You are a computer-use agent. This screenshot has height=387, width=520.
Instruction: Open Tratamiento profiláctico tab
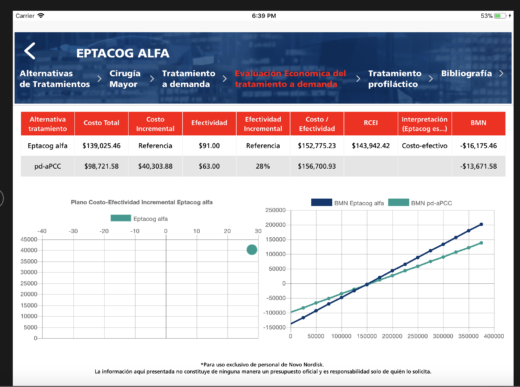395,79
